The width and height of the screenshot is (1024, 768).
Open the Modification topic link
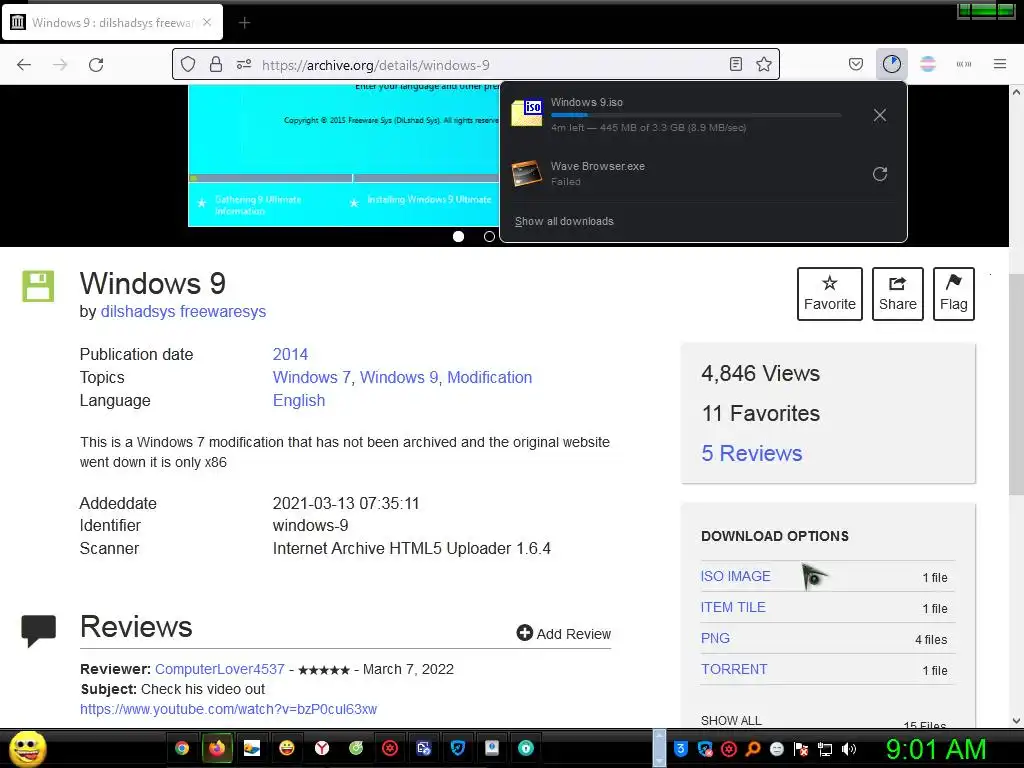[x=490, y=377]
